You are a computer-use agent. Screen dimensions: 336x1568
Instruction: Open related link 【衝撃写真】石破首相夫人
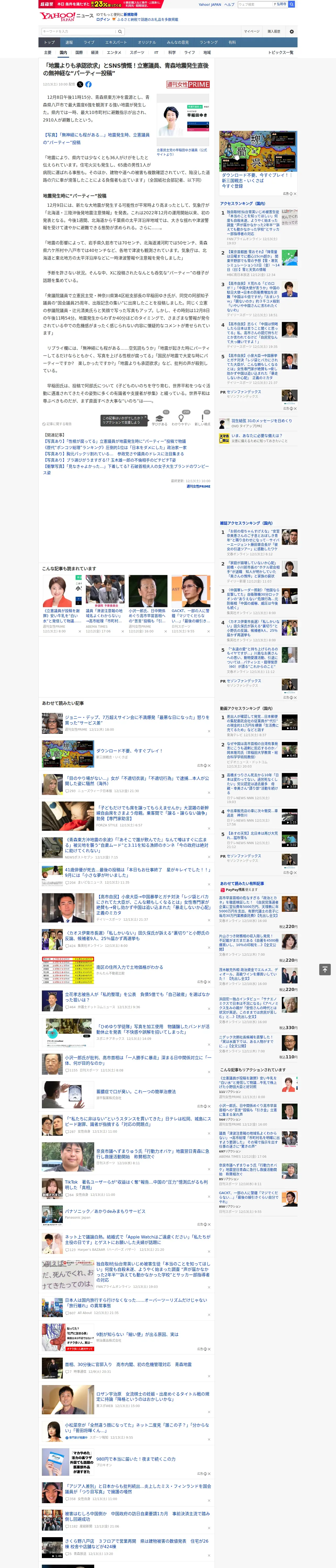pyautogui.click(x=126, y=469)
